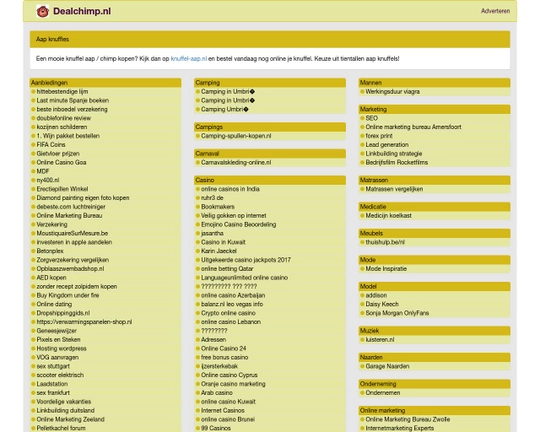Open free bonus casino link
Viewport: 540px width, 432px height.
pyautogui.click(x=225, y=357)
